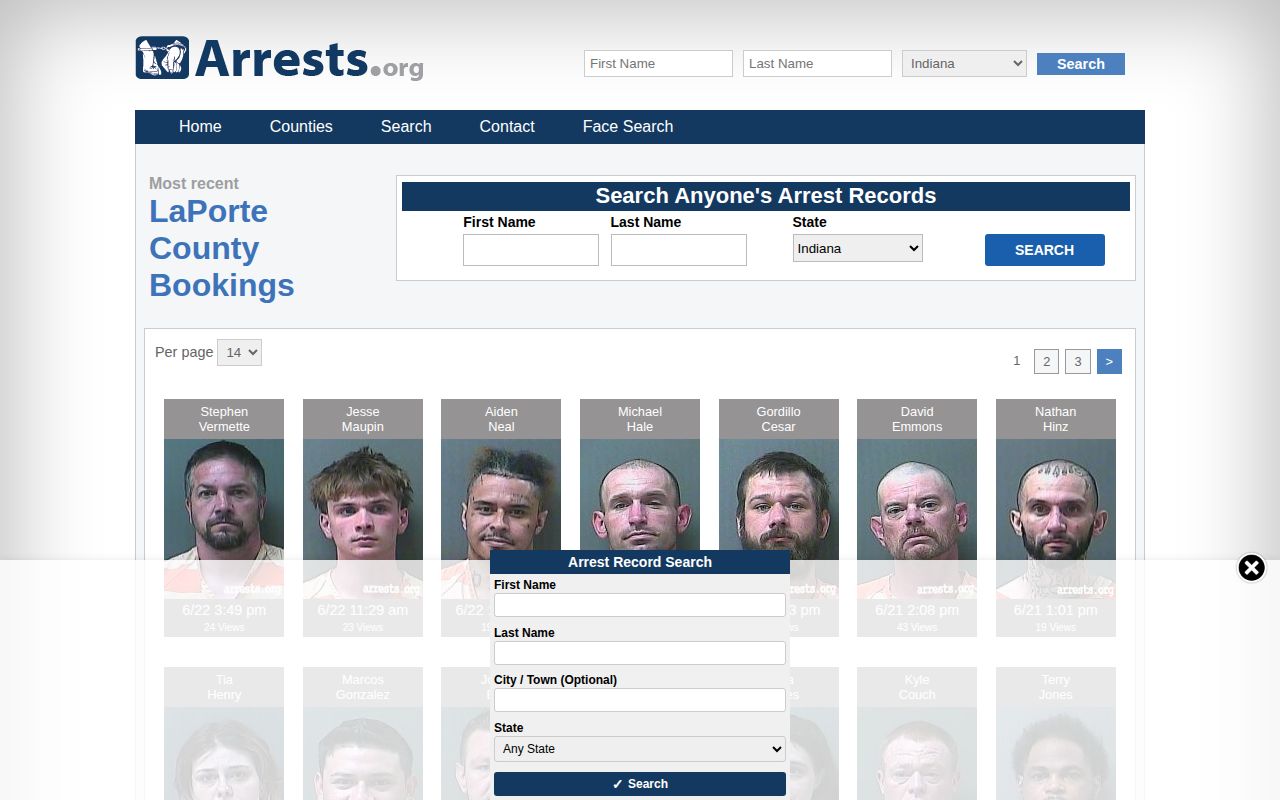Focus the header First Name field
The height and width of the screenshot is (800, 1280).
coord(658,64)
